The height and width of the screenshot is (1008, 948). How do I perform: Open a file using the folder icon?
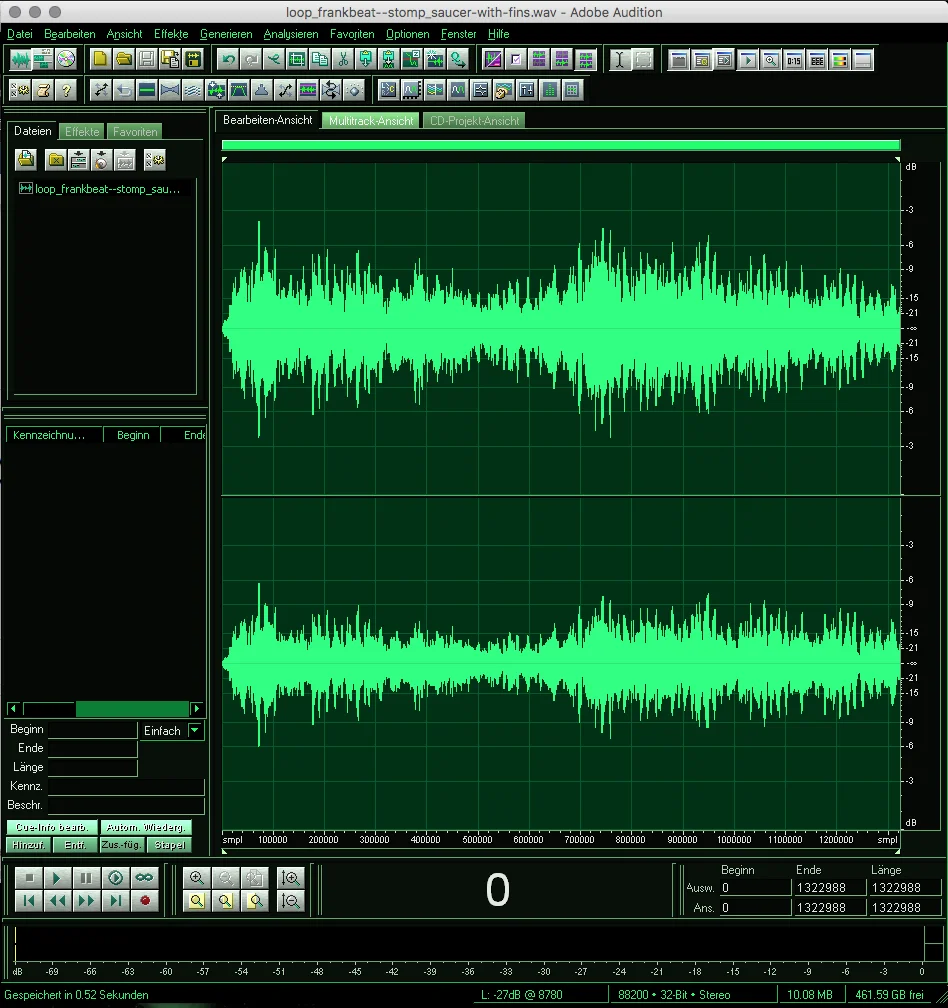(123, 60)
